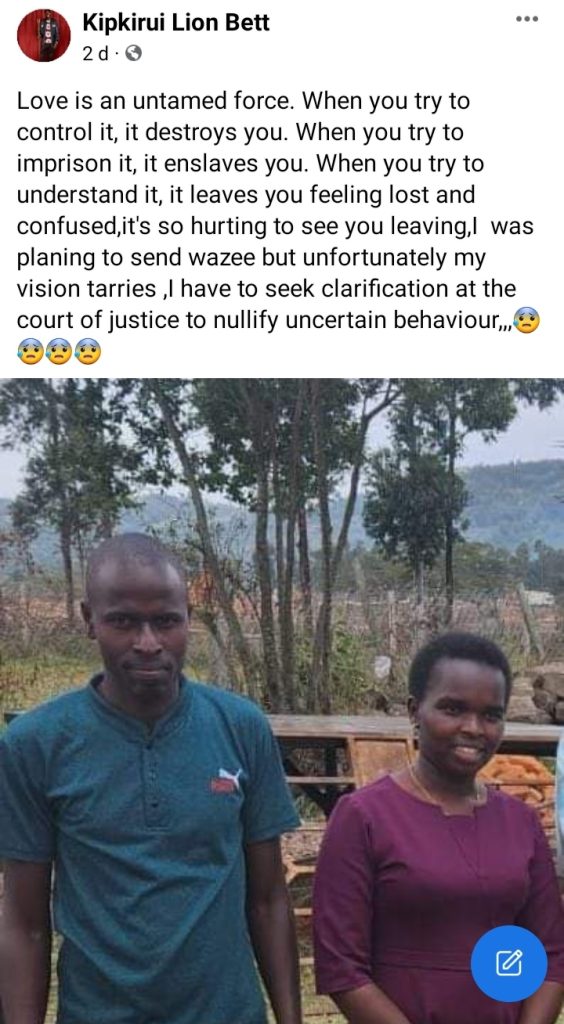This screenshot has height=1024, width=564.
Task: Tap the crying emoji after 'behaviour'
Action: [x=527, y=321]
